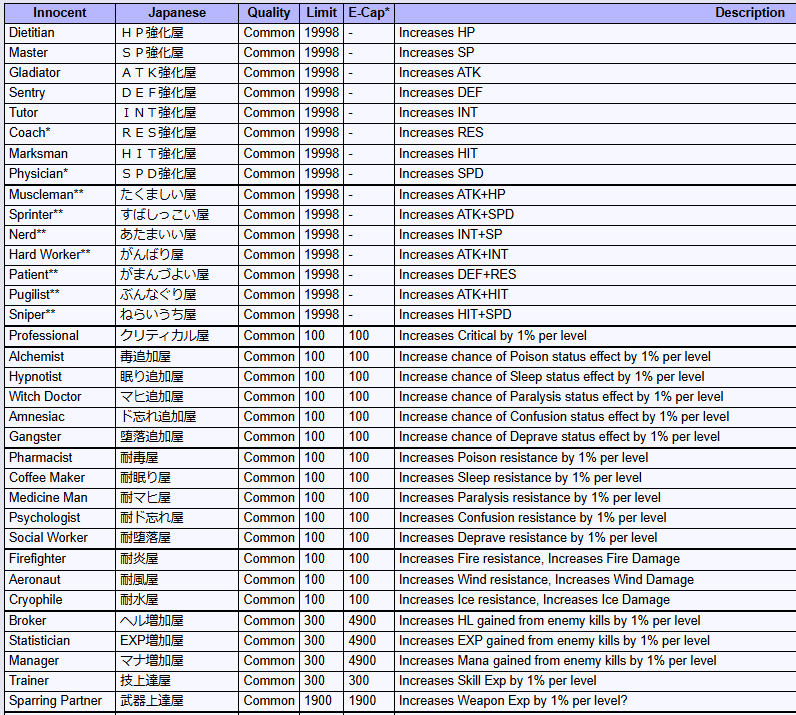The height and width of the screenshot is (715, 796).
Task: Click the Patient** cell
Action: [x=60, y=275]
